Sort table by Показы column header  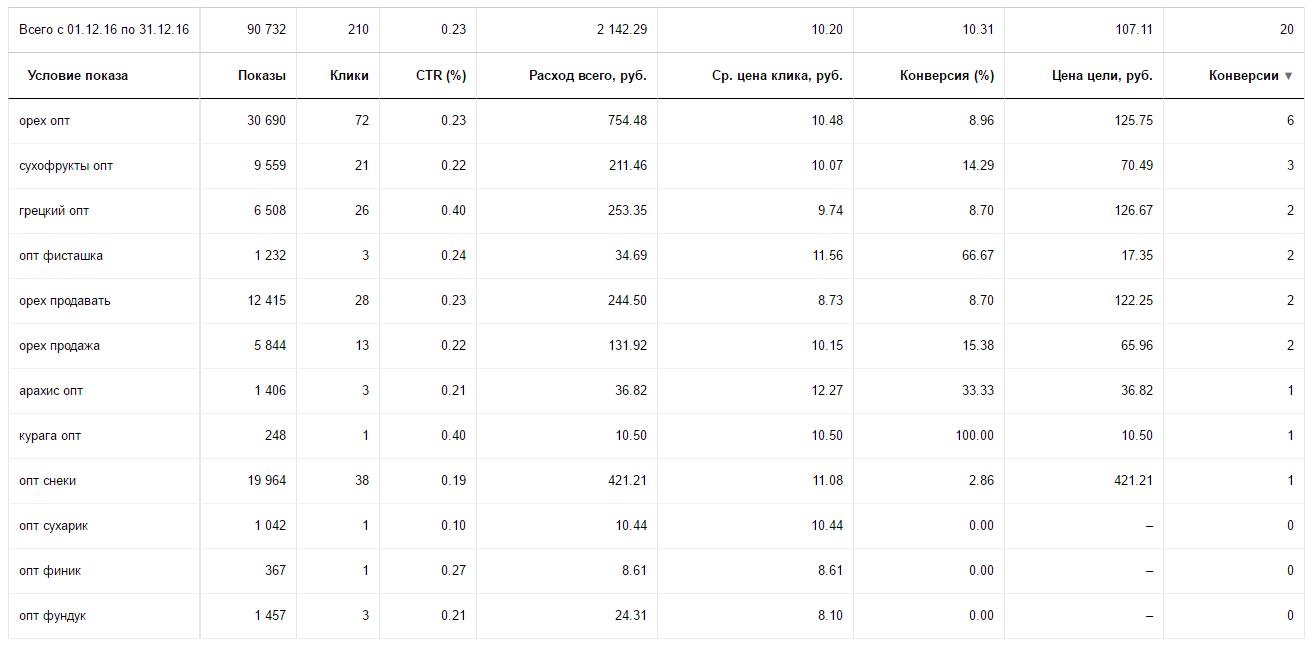click(261, 75)
